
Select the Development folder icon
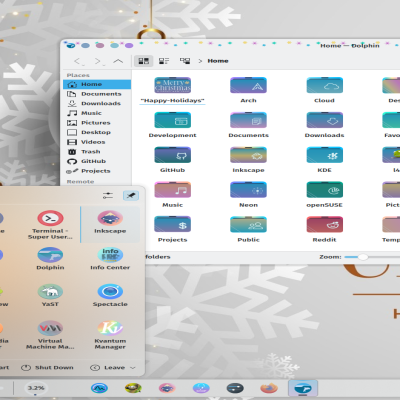[172, 120]
